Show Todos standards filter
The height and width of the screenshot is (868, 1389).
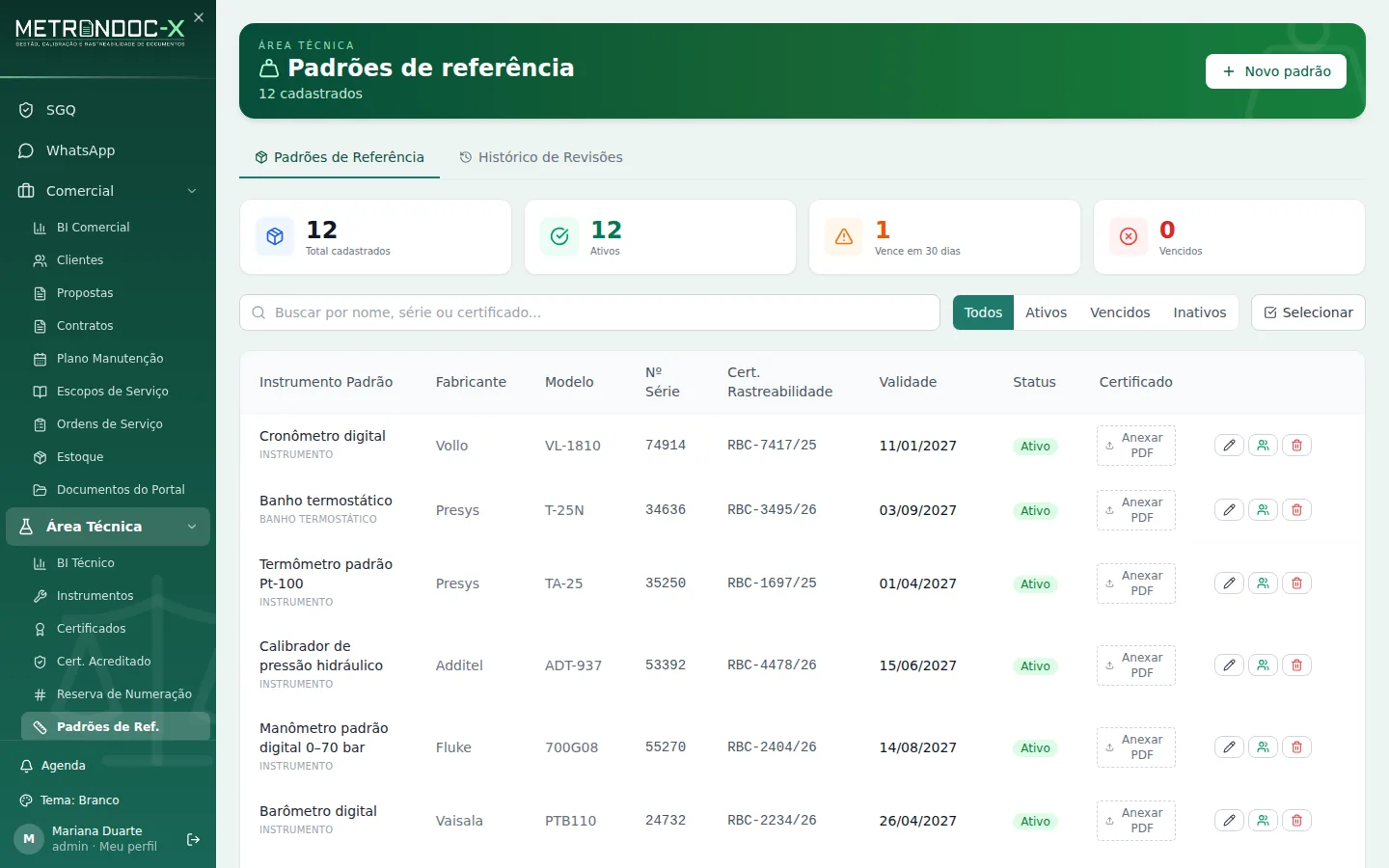coord(983,312)
